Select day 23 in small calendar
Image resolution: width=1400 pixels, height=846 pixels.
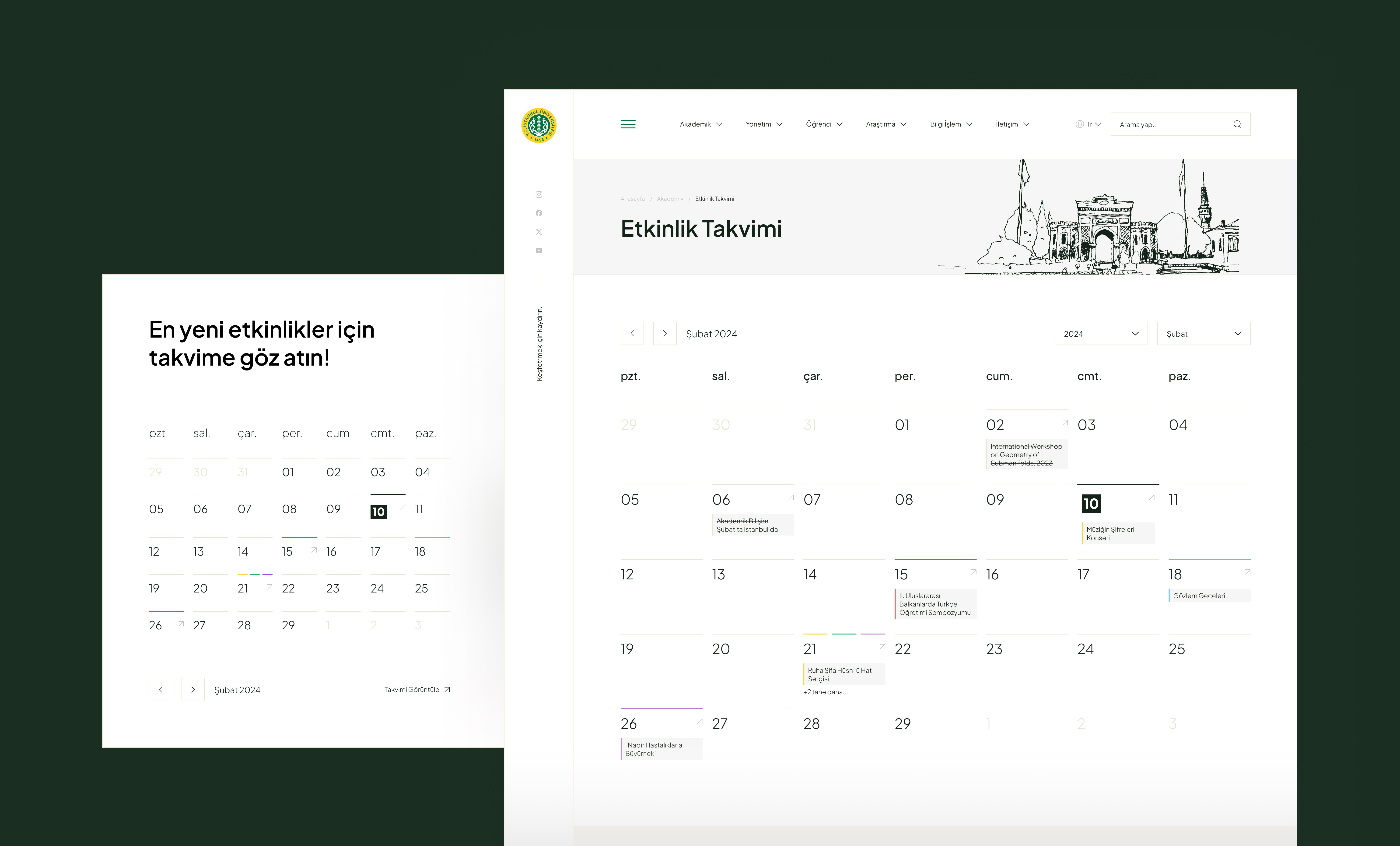[332, 589]
